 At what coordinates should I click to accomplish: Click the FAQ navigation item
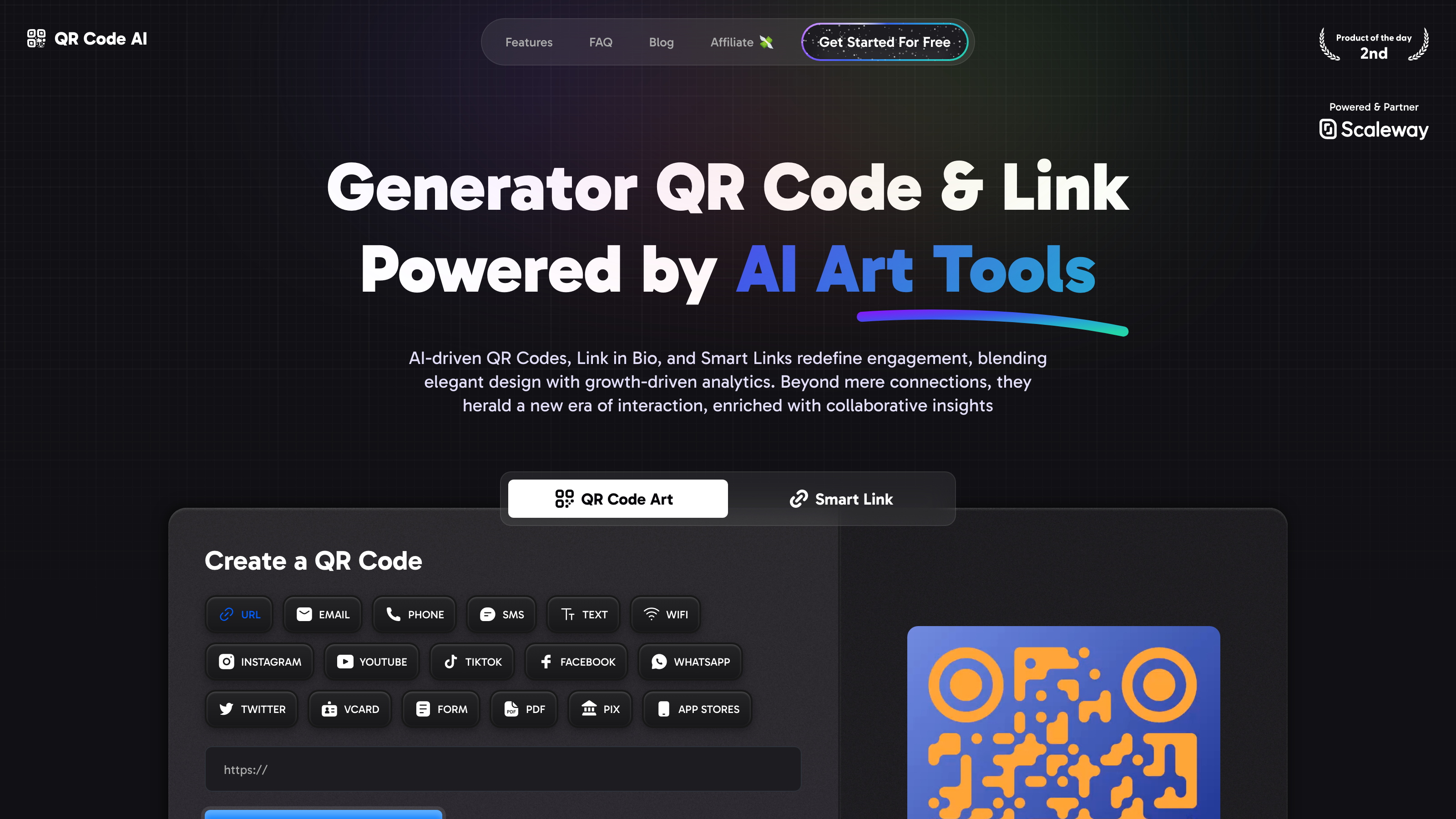coord(600,42)
